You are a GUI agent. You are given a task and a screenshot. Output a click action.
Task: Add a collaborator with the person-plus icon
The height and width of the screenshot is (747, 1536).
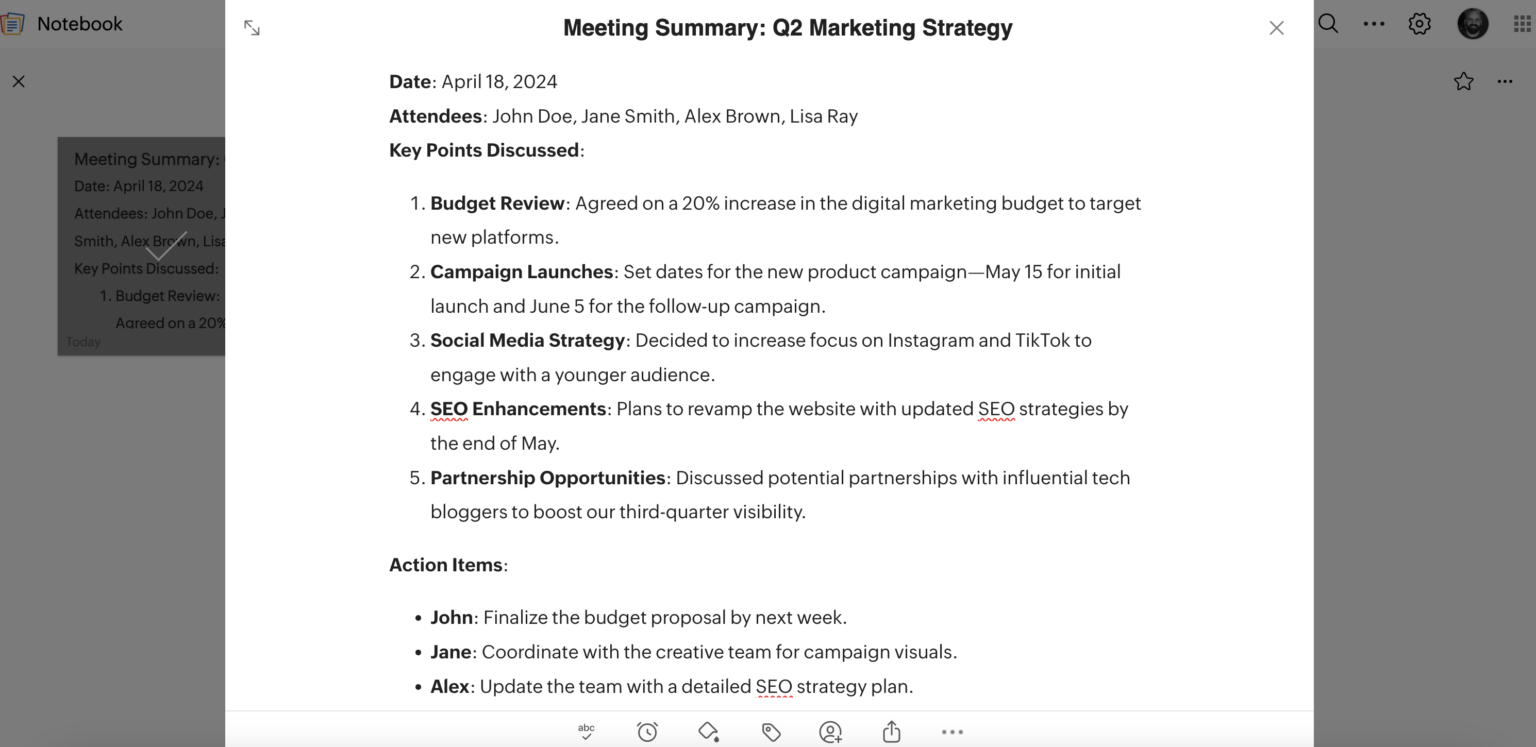[830, 732]
